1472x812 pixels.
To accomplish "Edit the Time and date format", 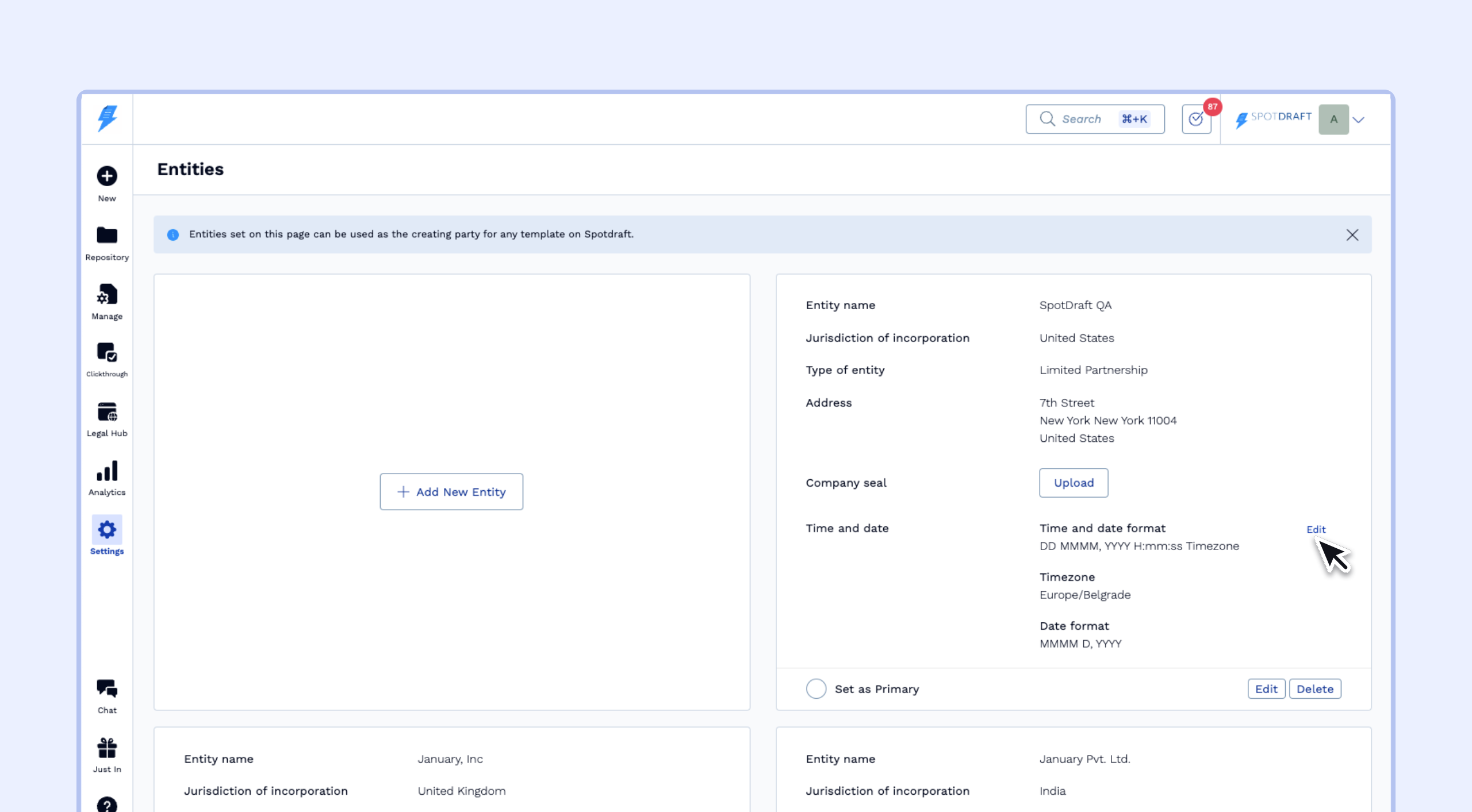I will click(1316, 529).
